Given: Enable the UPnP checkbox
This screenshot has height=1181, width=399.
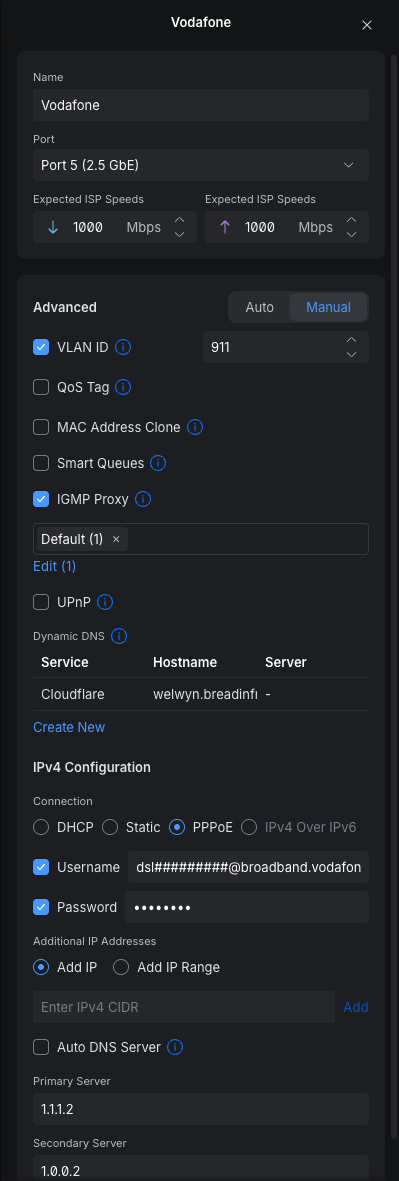Looking at the screenshot, I should point(41,602).
